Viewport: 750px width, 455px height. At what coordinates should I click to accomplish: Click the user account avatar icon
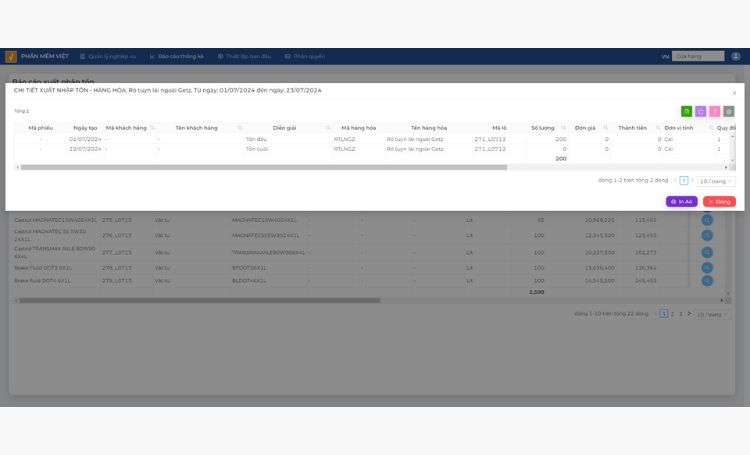(736, 56)
